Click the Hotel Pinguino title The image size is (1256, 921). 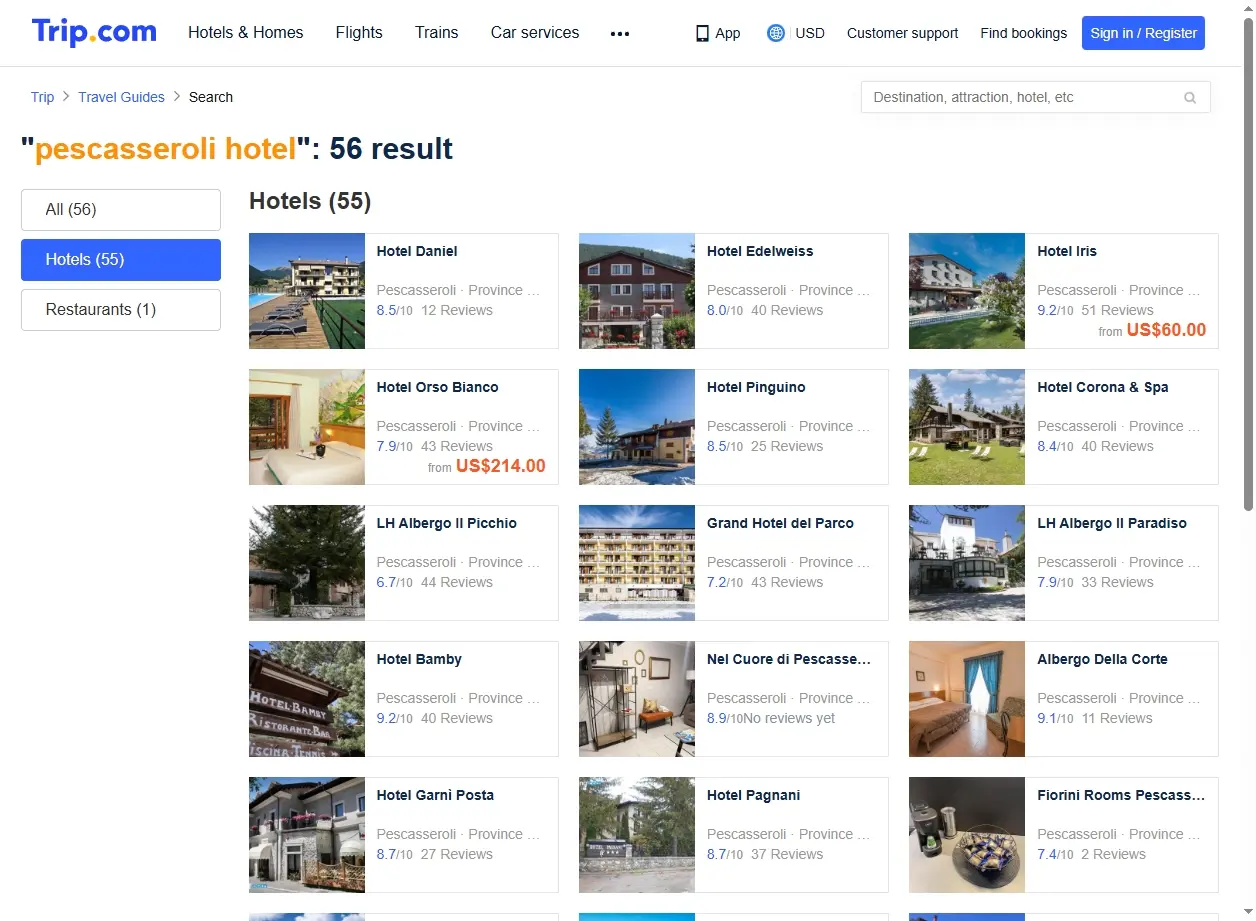click(756, 387)
